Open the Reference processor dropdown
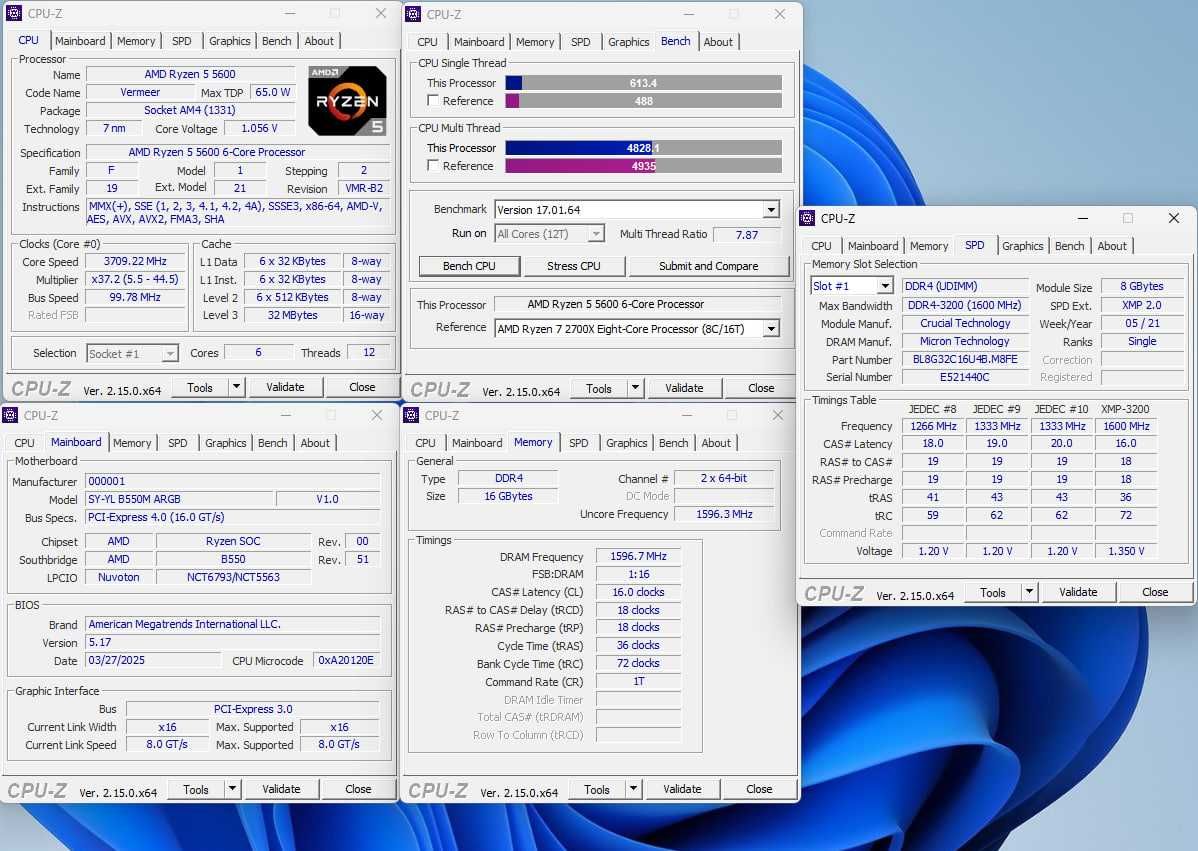This screenshot has width=1198, height=851. tap(771, 328)
